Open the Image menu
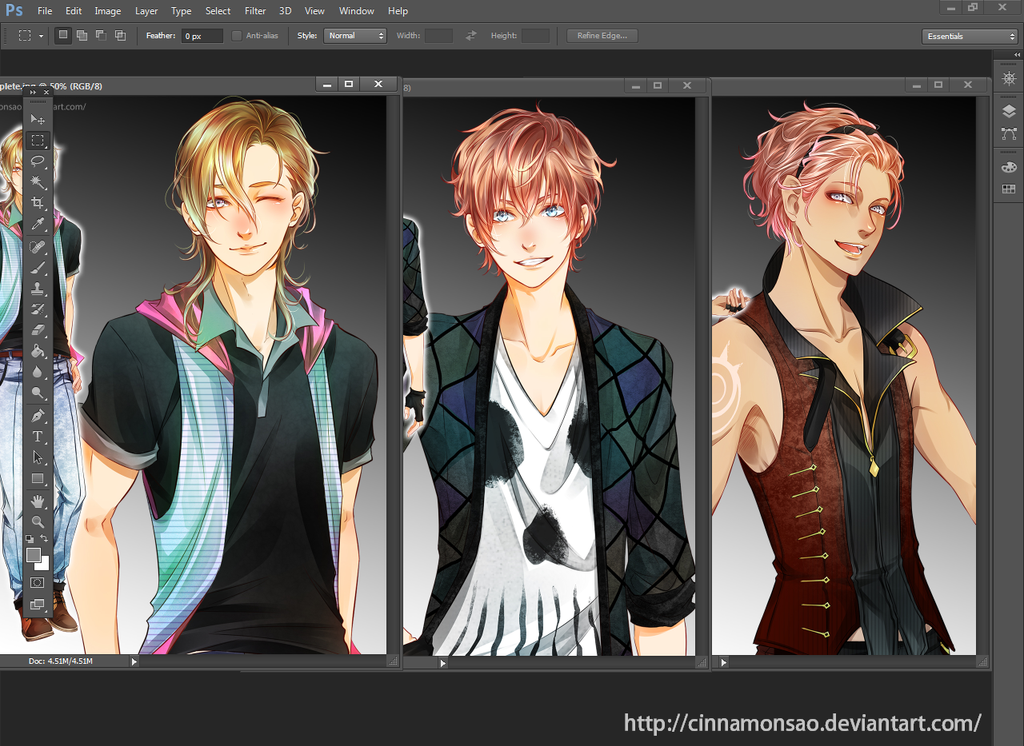The height and width of the screenshot is (746, 1024). pyautogui.click(x=107, y=11)
